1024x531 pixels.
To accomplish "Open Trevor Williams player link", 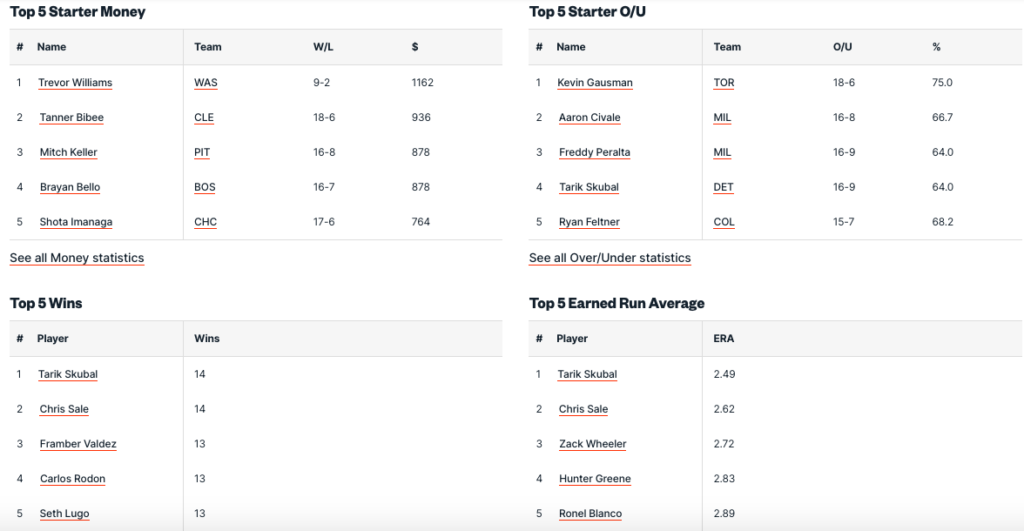I will 75,83.
